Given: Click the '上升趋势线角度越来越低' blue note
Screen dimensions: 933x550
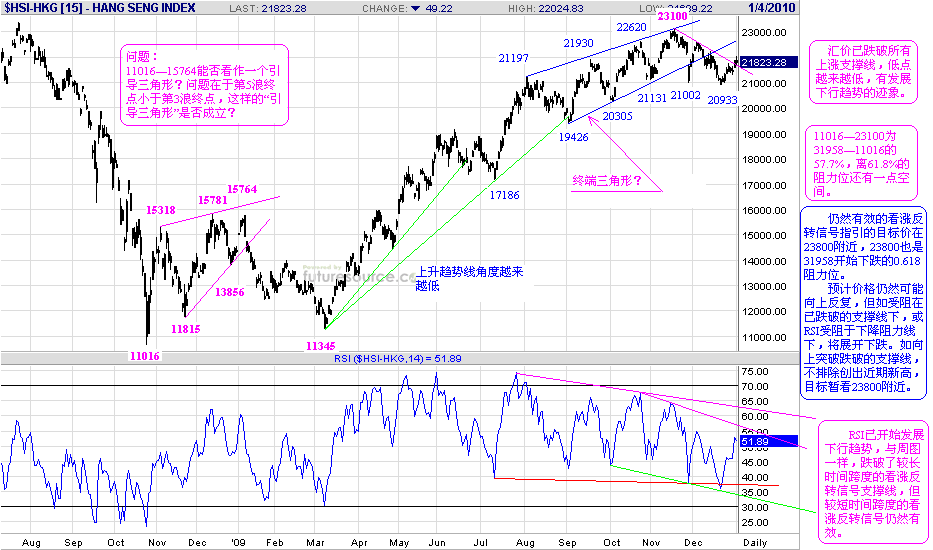Looking at the screenshot, I should [469, 279].
